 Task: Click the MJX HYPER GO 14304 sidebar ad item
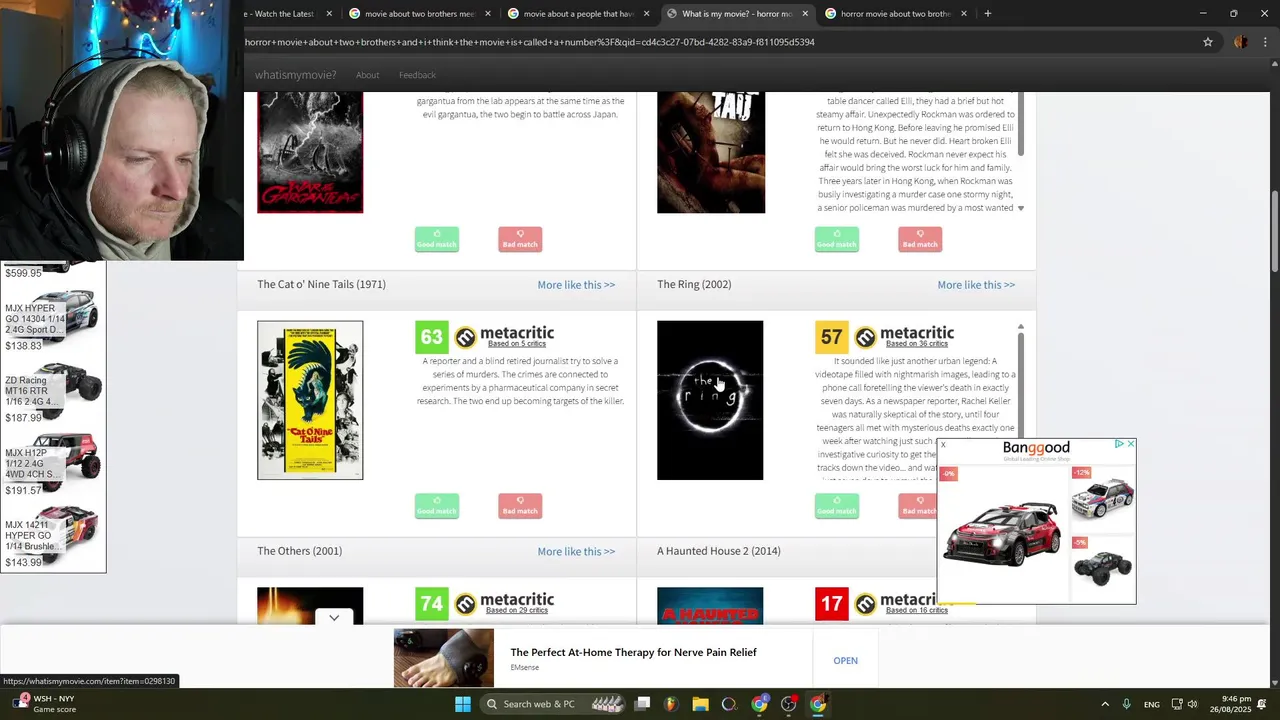(52, 320)
